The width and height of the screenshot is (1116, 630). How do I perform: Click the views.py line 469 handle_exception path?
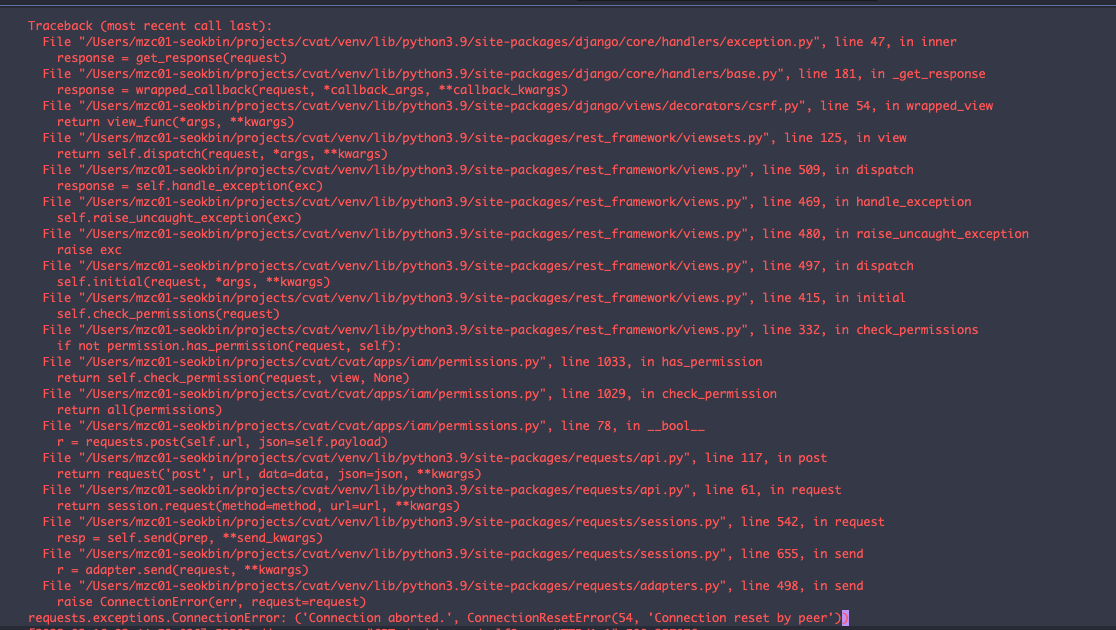pos(507,202)
